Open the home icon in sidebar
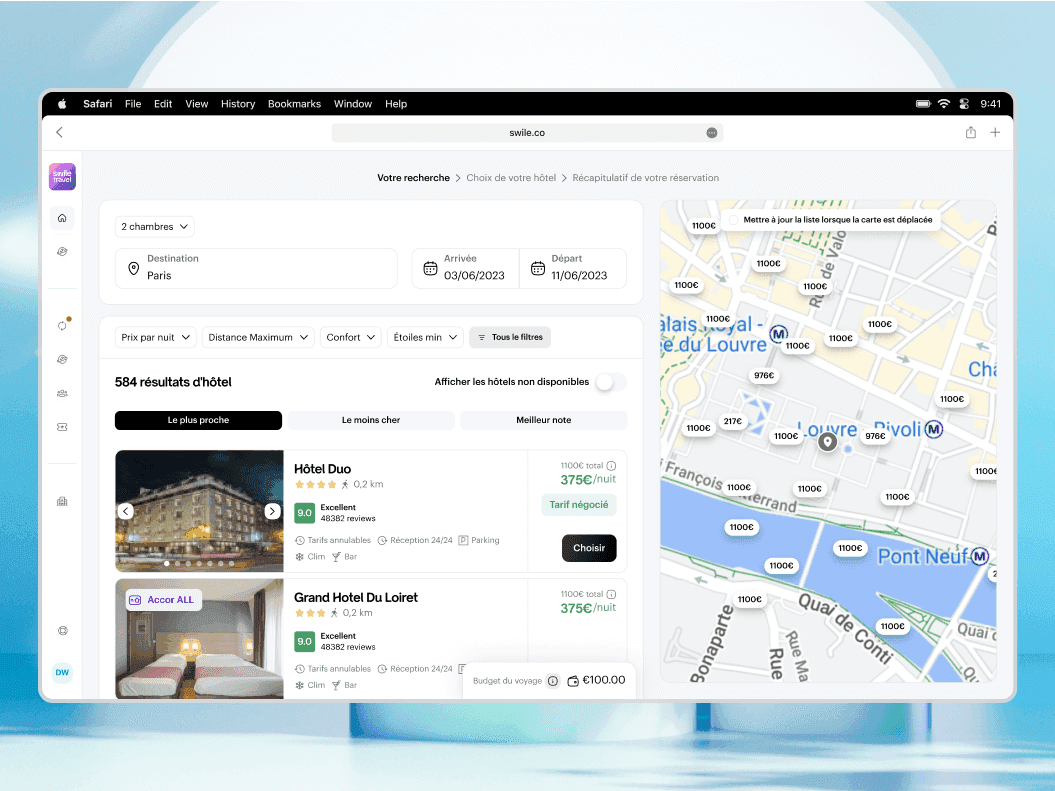Viewport: 1055px width, 791px height. pyautogui.click(x=62, y=218)
